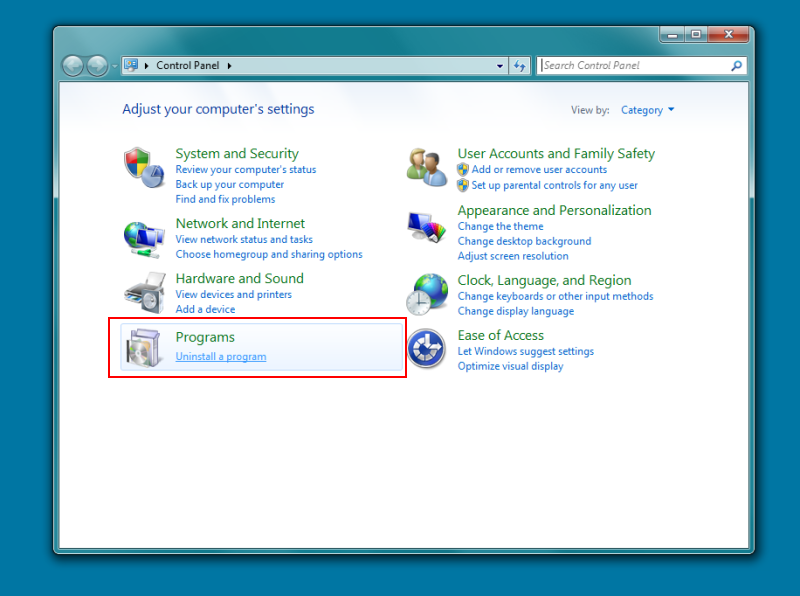Viewport: 800px width, 596px height.
Task: Click Back up your computer
Action: (x=230, y=184)
